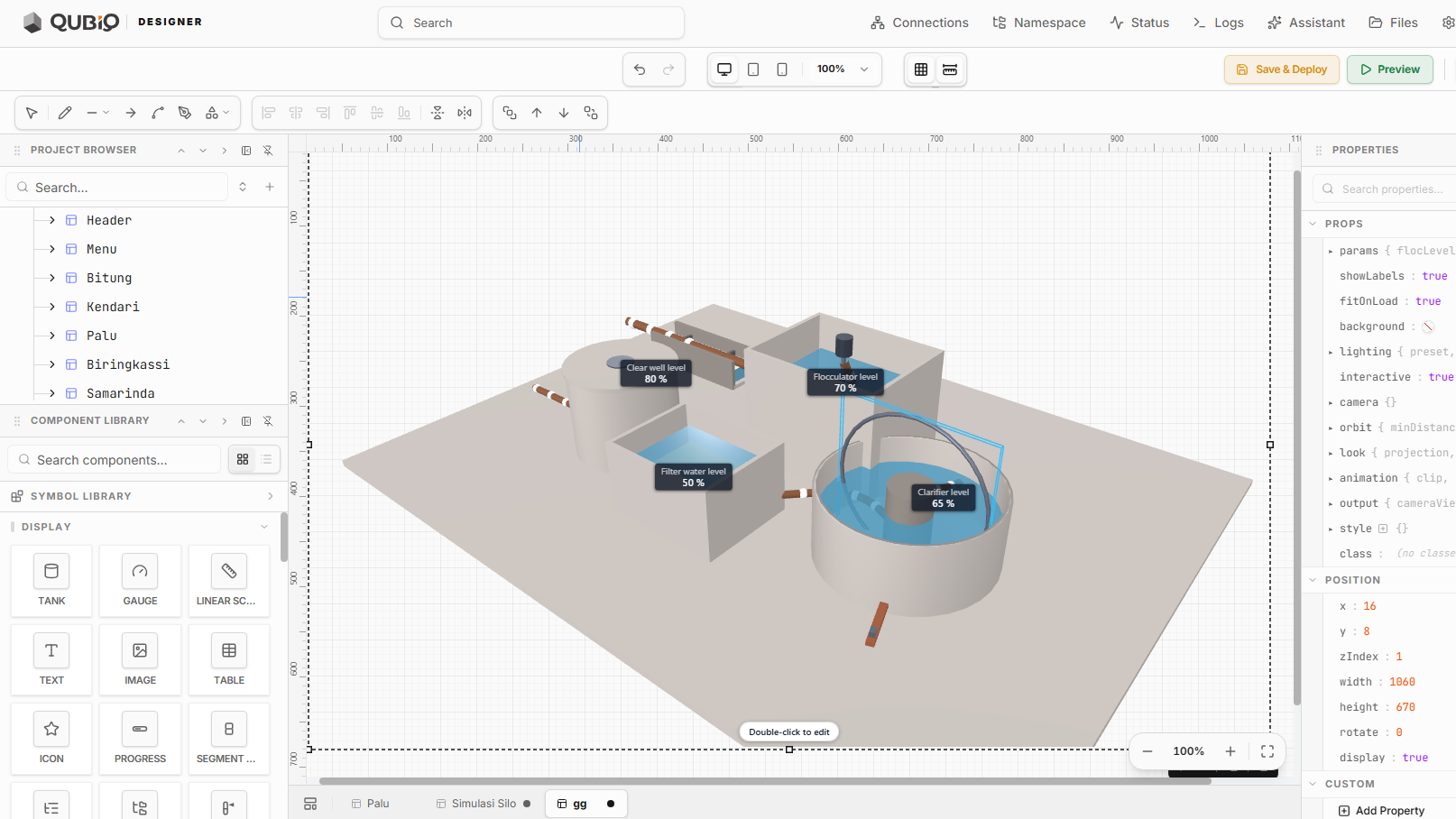Image resolution: width=1456 pixels, height=819 pixels.
Task: Toggle fitOnLoad true value
Action: [1428, 301]
